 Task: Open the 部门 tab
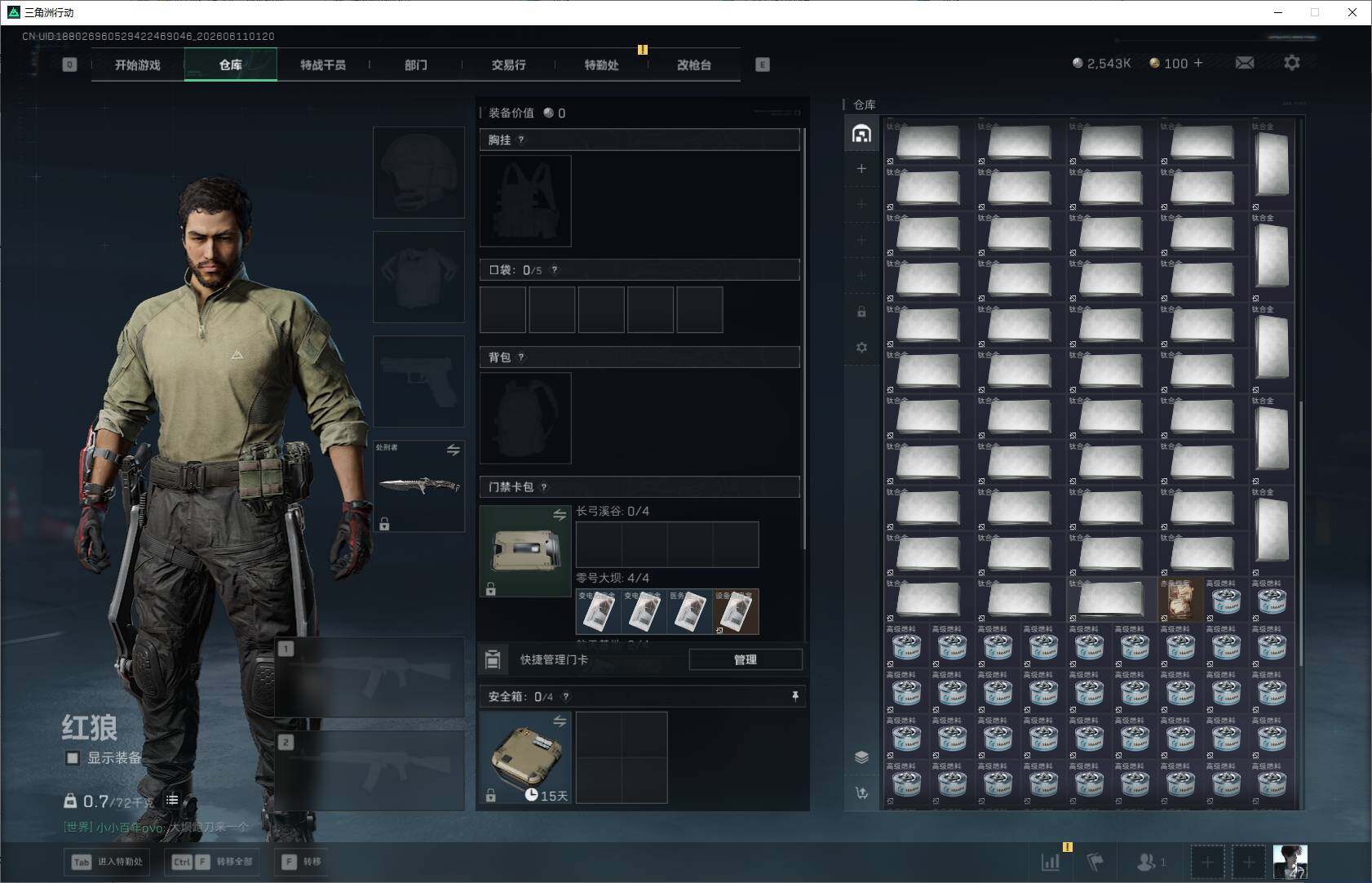coord(416,64)
